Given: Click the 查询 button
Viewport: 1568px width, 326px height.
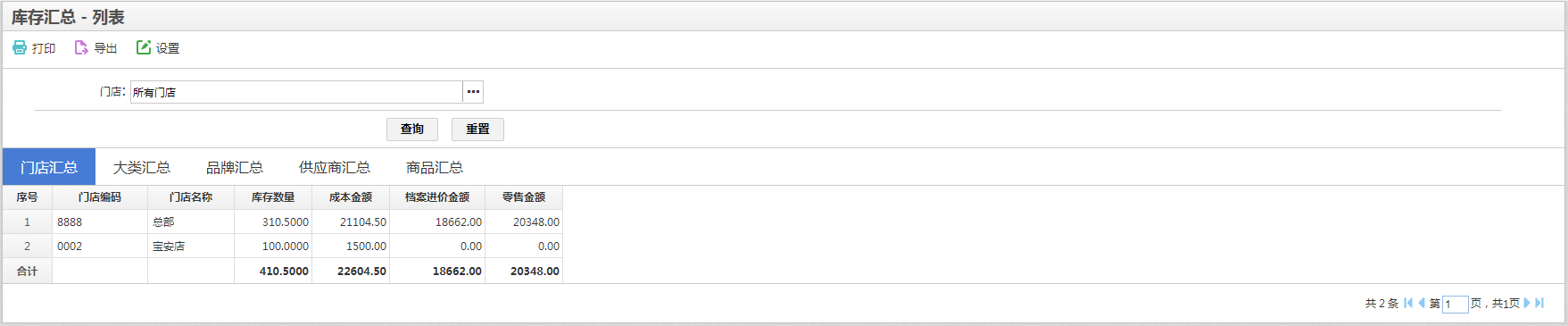Looking at the screenshot, I should tap(412, 130).
